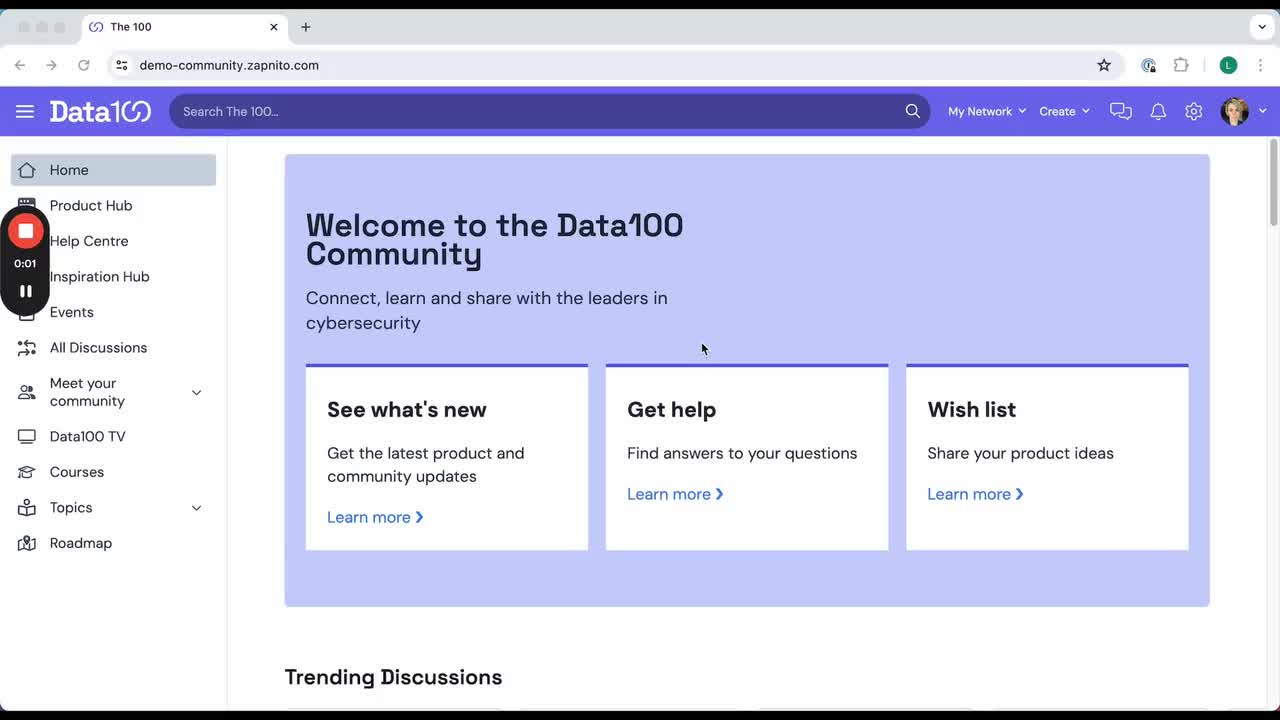Open the notifications bell
Screen dimensions: 1280x720
click(1158, 111)
